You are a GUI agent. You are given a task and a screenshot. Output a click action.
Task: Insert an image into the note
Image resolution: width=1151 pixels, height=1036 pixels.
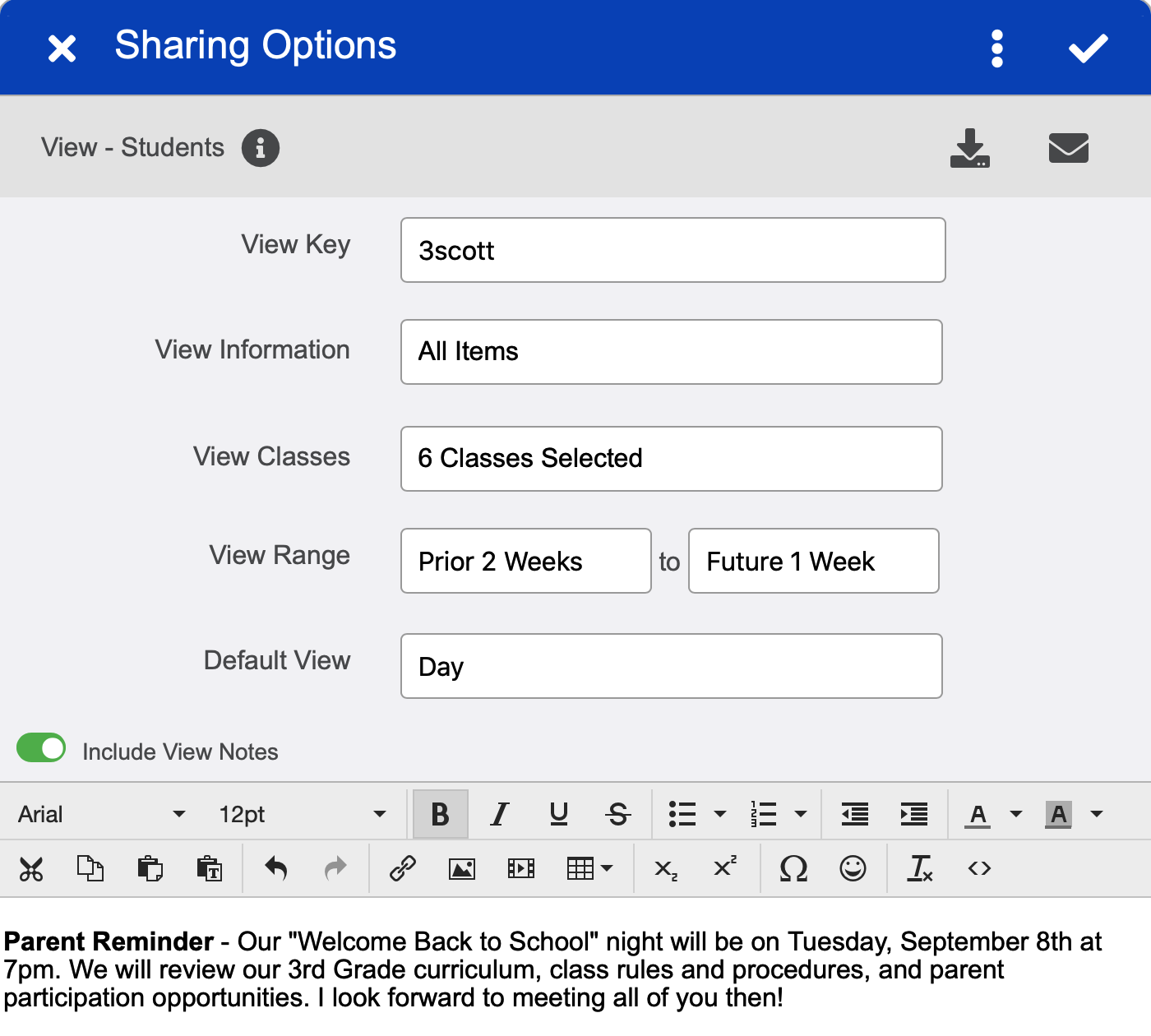click(x=462, y=868)
